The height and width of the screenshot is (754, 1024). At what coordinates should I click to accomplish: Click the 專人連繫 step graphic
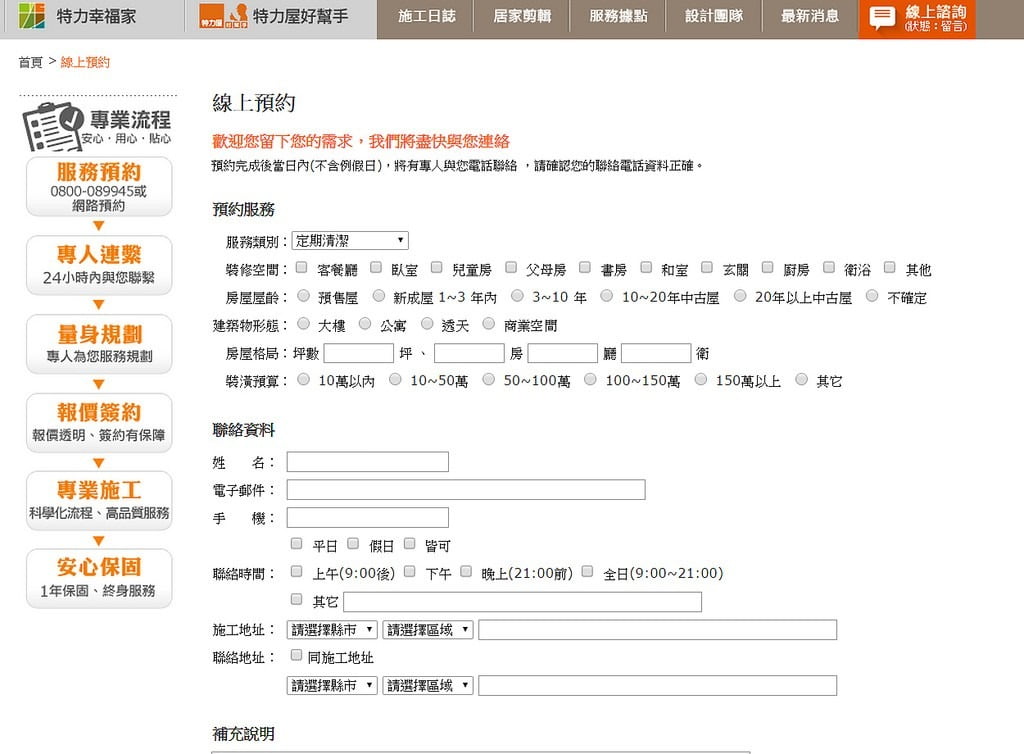tap(98, 266)
